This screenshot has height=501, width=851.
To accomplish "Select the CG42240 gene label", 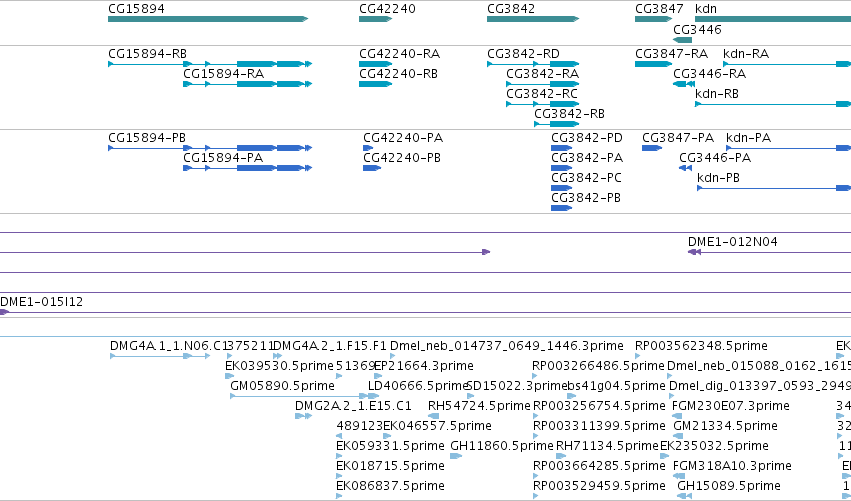I will (388, 9).
